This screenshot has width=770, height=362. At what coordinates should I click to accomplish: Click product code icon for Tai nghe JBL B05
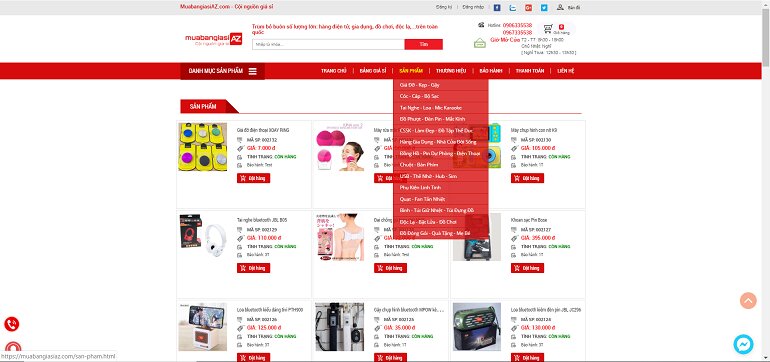click(x=240, y=229)
